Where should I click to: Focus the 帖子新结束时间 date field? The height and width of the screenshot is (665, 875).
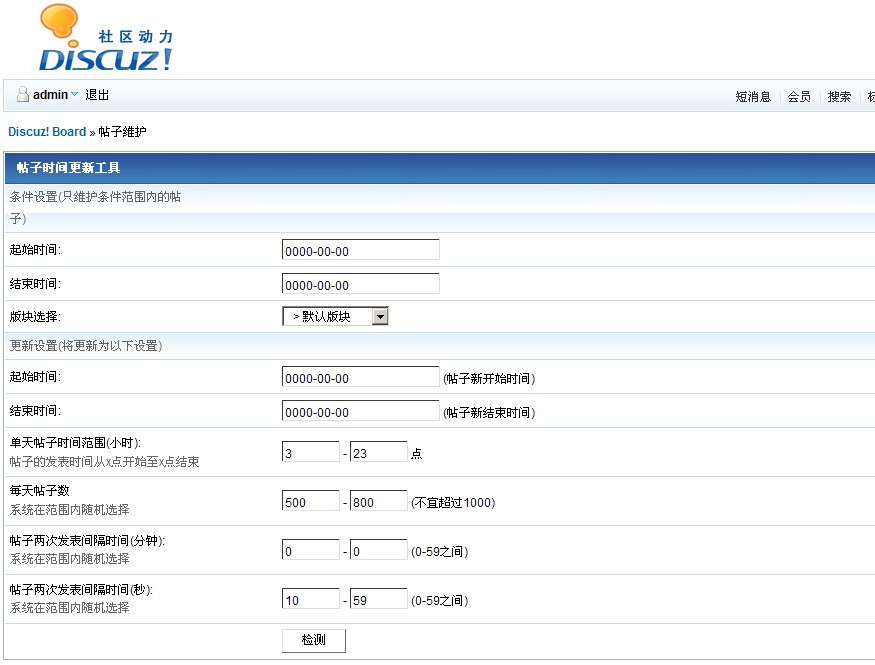click(x=360, y=411)
